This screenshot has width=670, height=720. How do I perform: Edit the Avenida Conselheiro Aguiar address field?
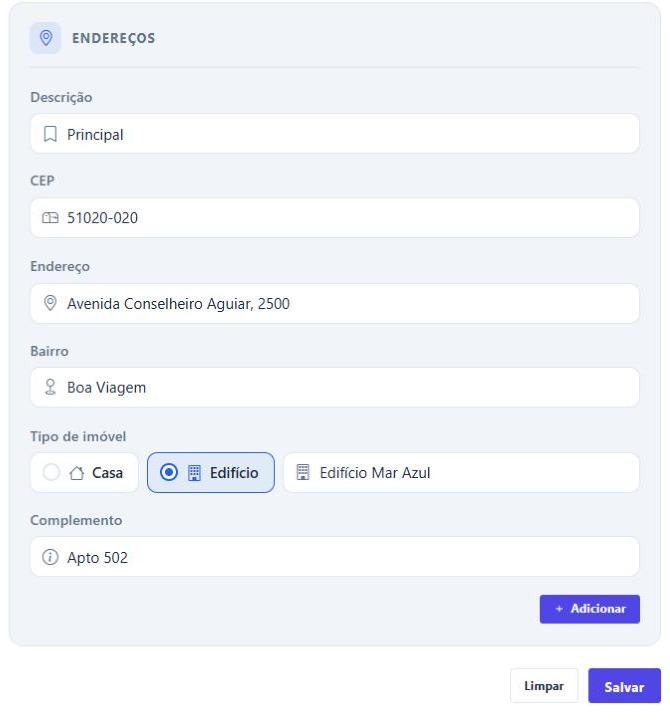(335, 303)
